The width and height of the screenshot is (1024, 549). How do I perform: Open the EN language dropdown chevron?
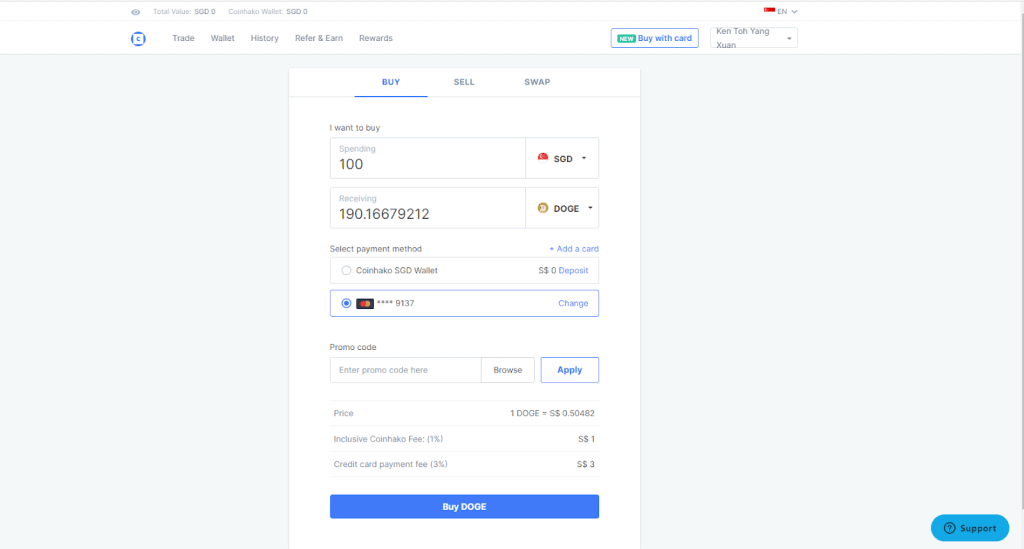click(x=794, y=12)
